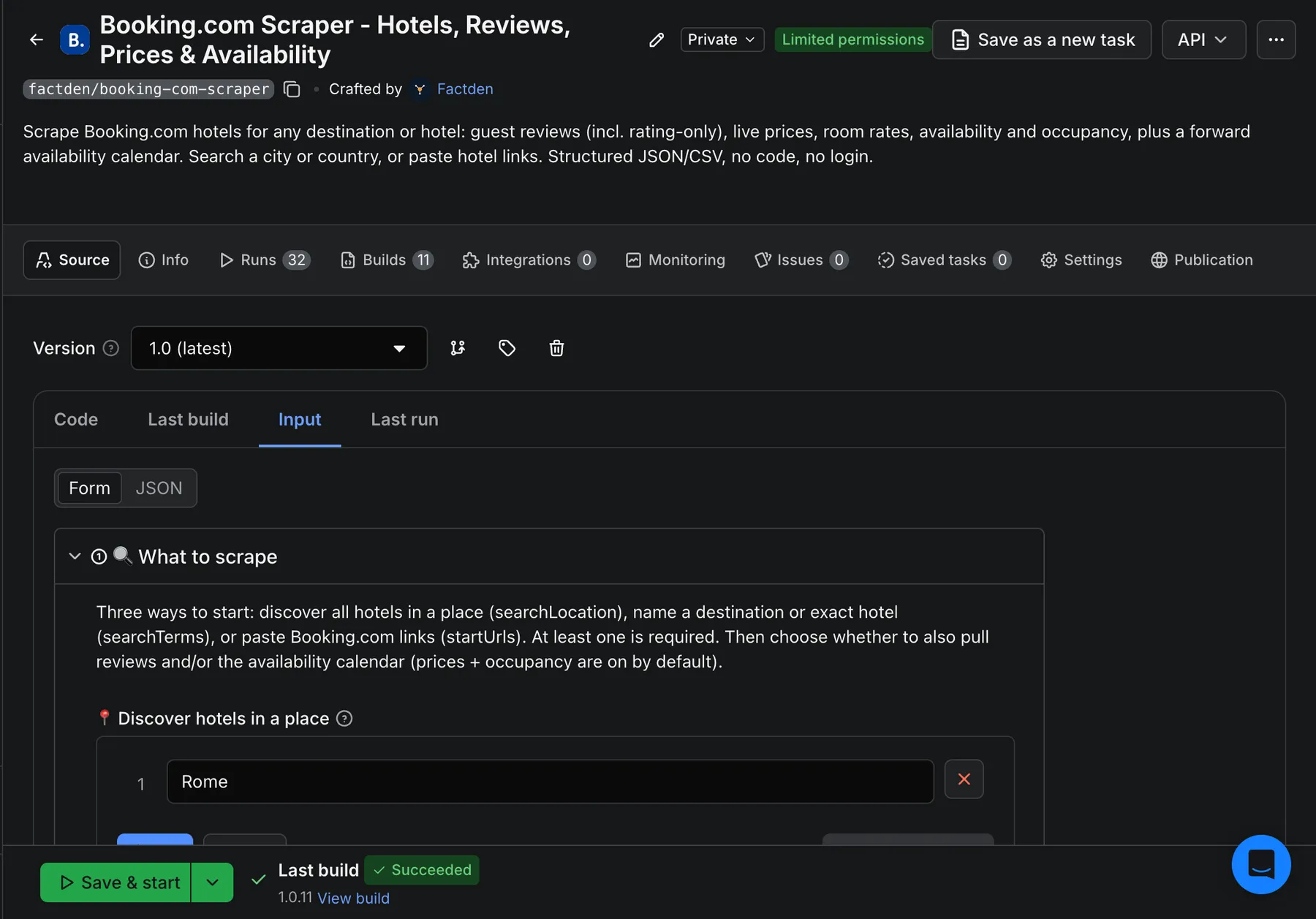Open the Factden author link
Image resolution: width=1316 pixels, height=919 pixels.
465,89
